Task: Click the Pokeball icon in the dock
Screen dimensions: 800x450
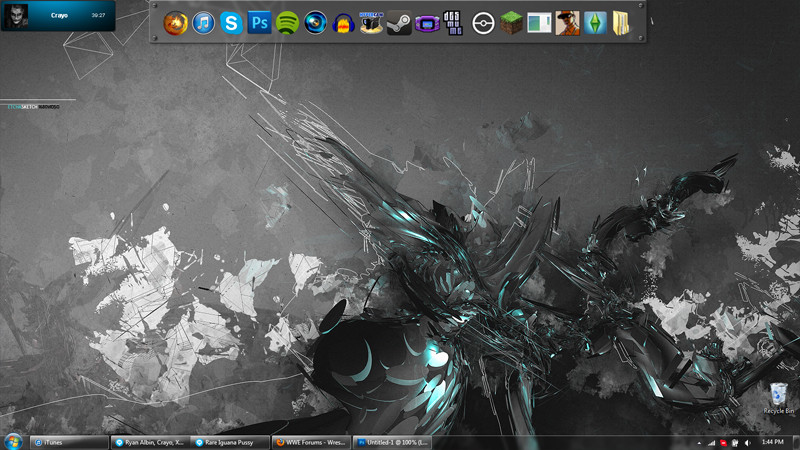Action: (483, 22)
